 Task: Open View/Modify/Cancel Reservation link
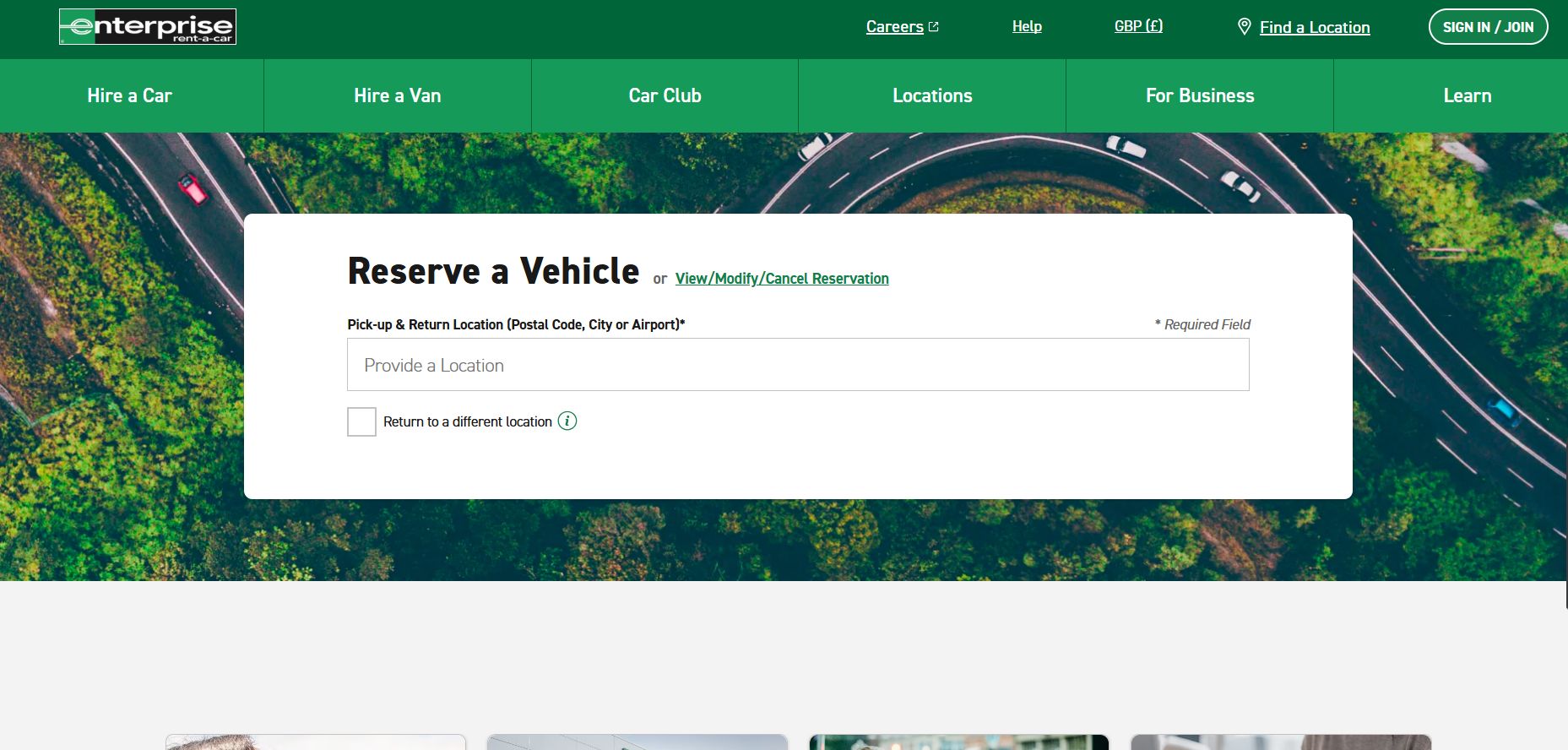[782, 279]
